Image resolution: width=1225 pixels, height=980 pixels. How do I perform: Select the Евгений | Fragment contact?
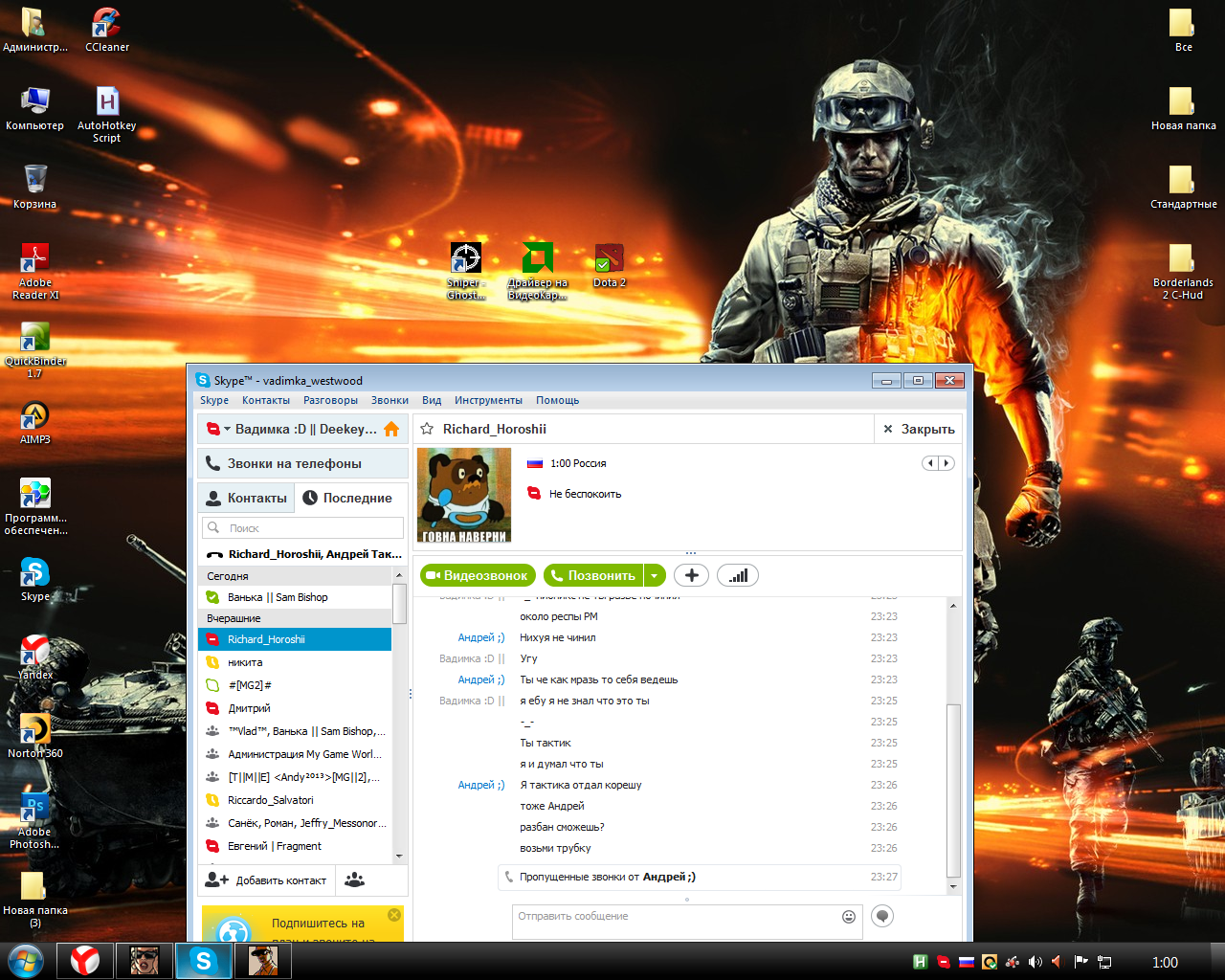pyautogui.click(x=295, y=846)
